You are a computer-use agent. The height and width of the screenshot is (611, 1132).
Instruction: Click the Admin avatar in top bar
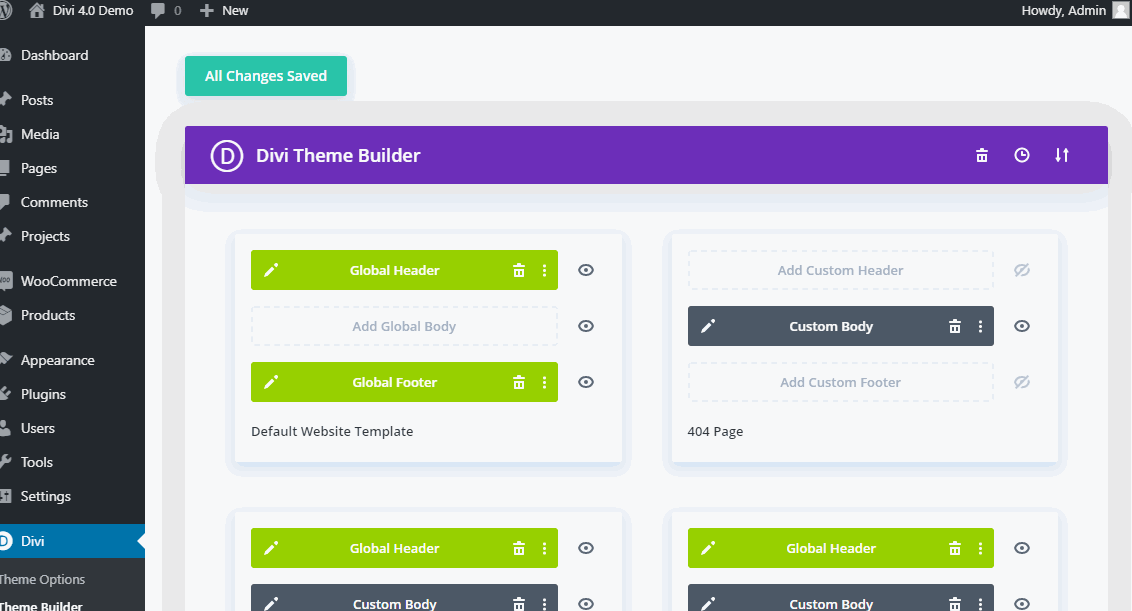coord(1122,10)
